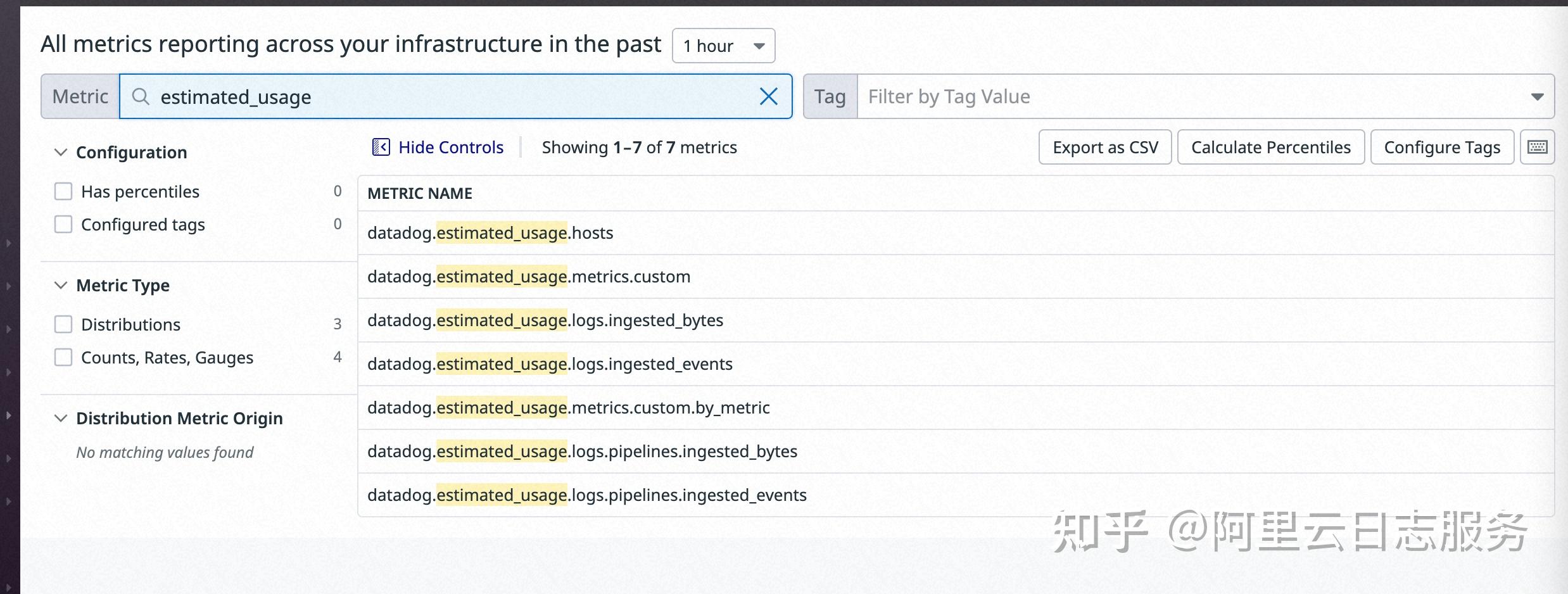Enable the Has percentiles checkbox

point(63,191)
